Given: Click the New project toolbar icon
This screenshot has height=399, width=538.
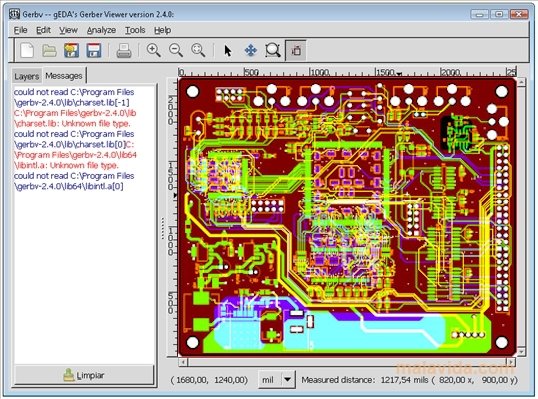Looking at the screenshot, I should 27,51.
